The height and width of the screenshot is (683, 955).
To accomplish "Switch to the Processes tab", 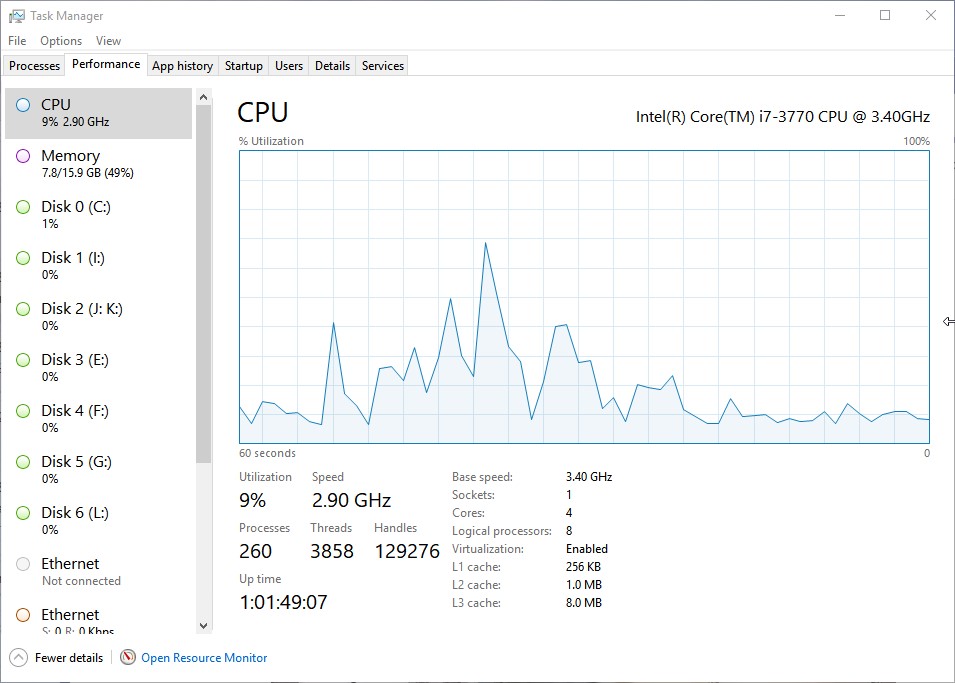I will click(35, 66).
